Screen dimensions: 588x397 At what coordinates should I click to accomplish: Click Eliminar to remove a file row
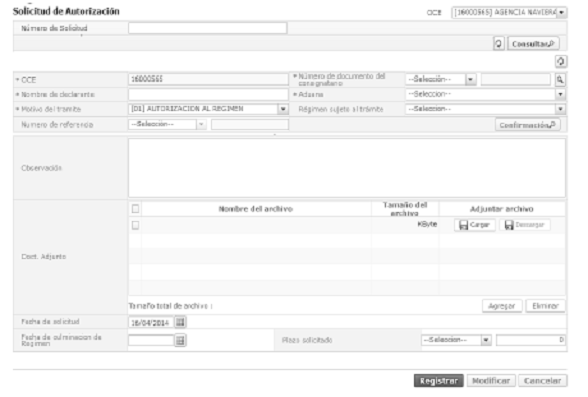click(545, 306)
